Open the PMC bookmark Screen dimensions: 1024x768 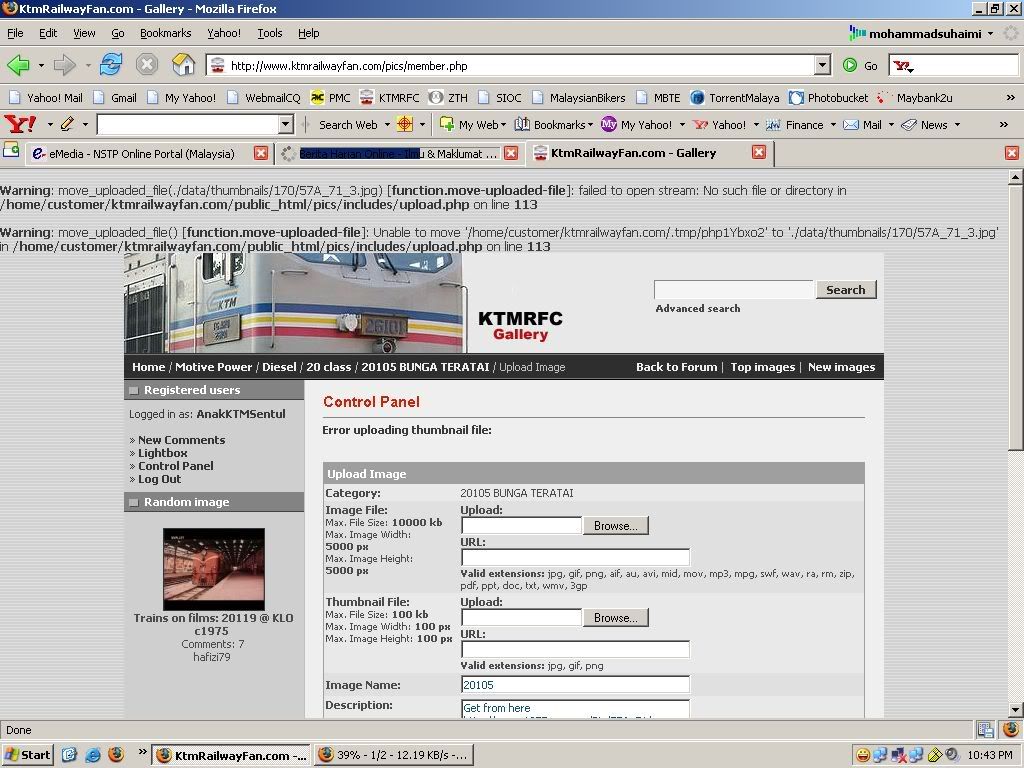coord(330,98)
